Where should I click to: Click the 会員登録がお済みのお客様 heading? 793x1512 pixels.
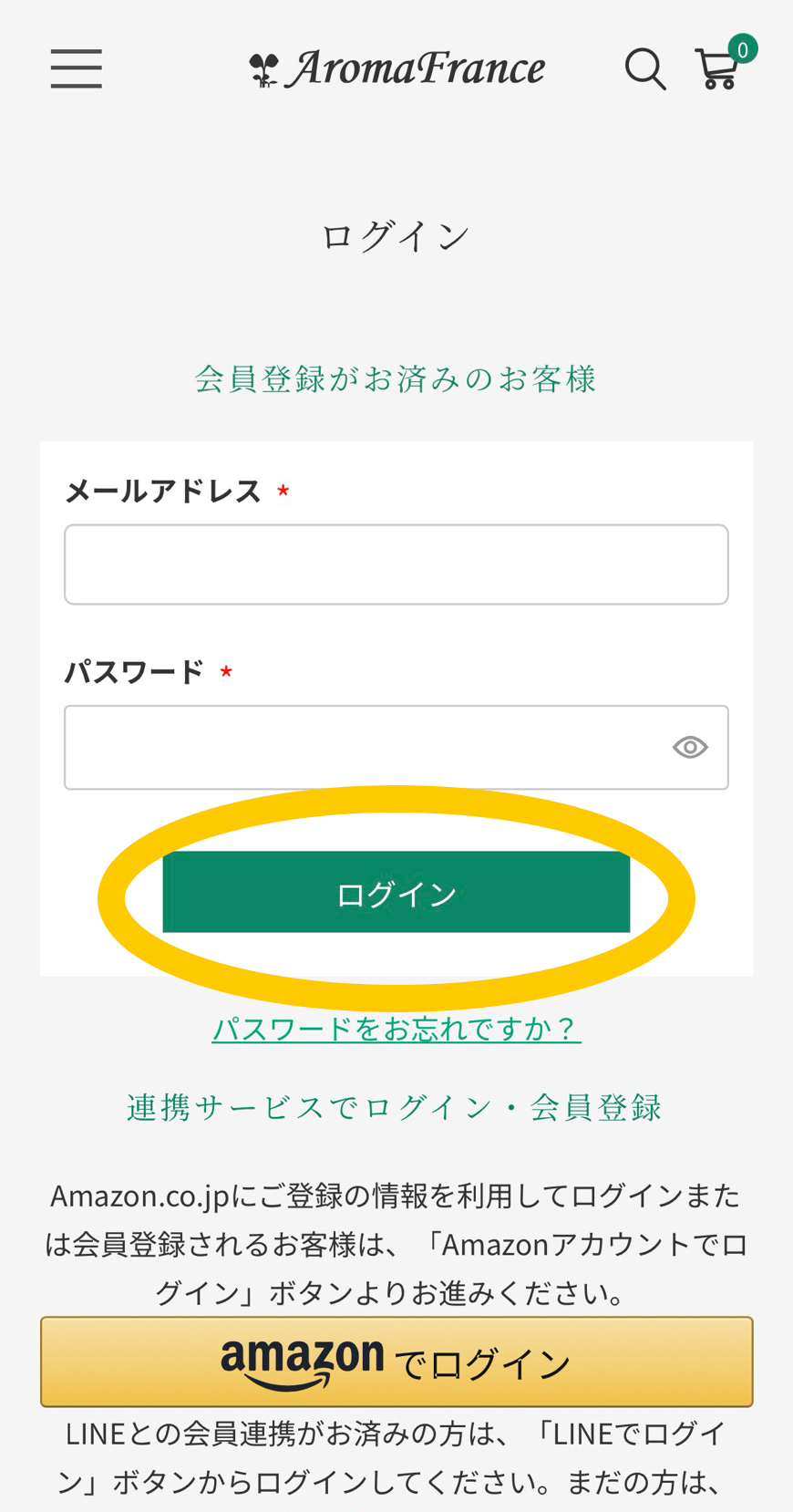[396, 379]
